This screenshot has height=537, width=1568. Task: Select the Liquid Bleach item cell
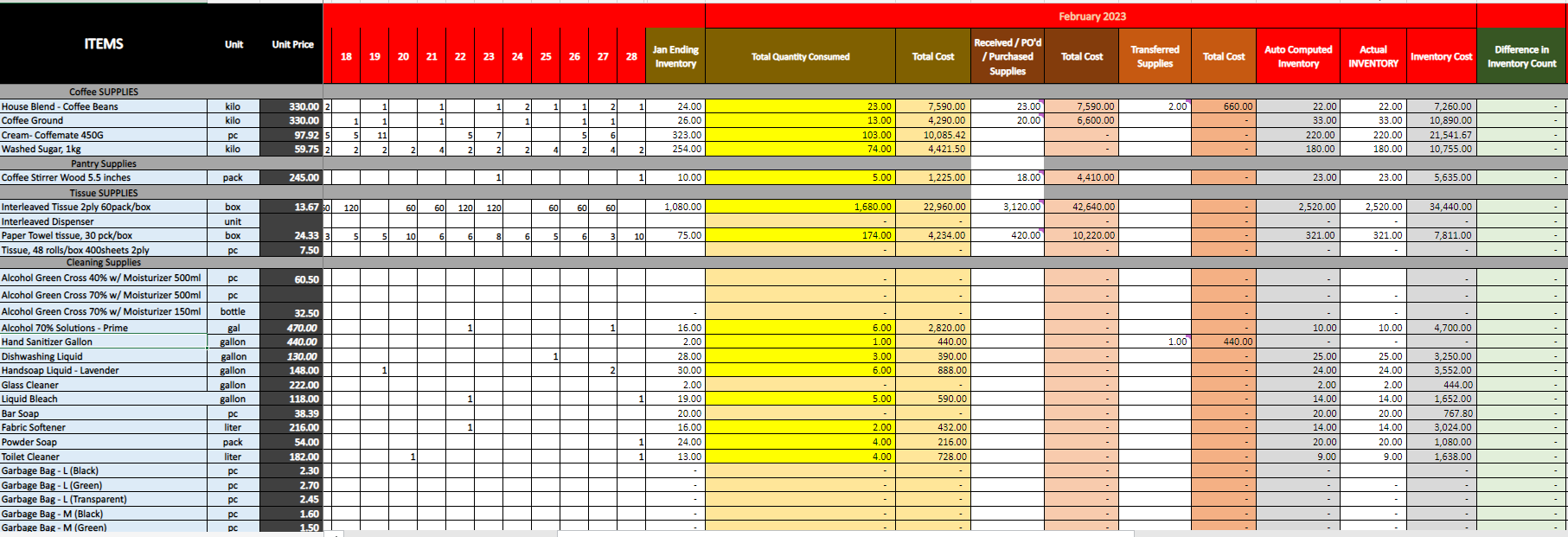point(104,399)
